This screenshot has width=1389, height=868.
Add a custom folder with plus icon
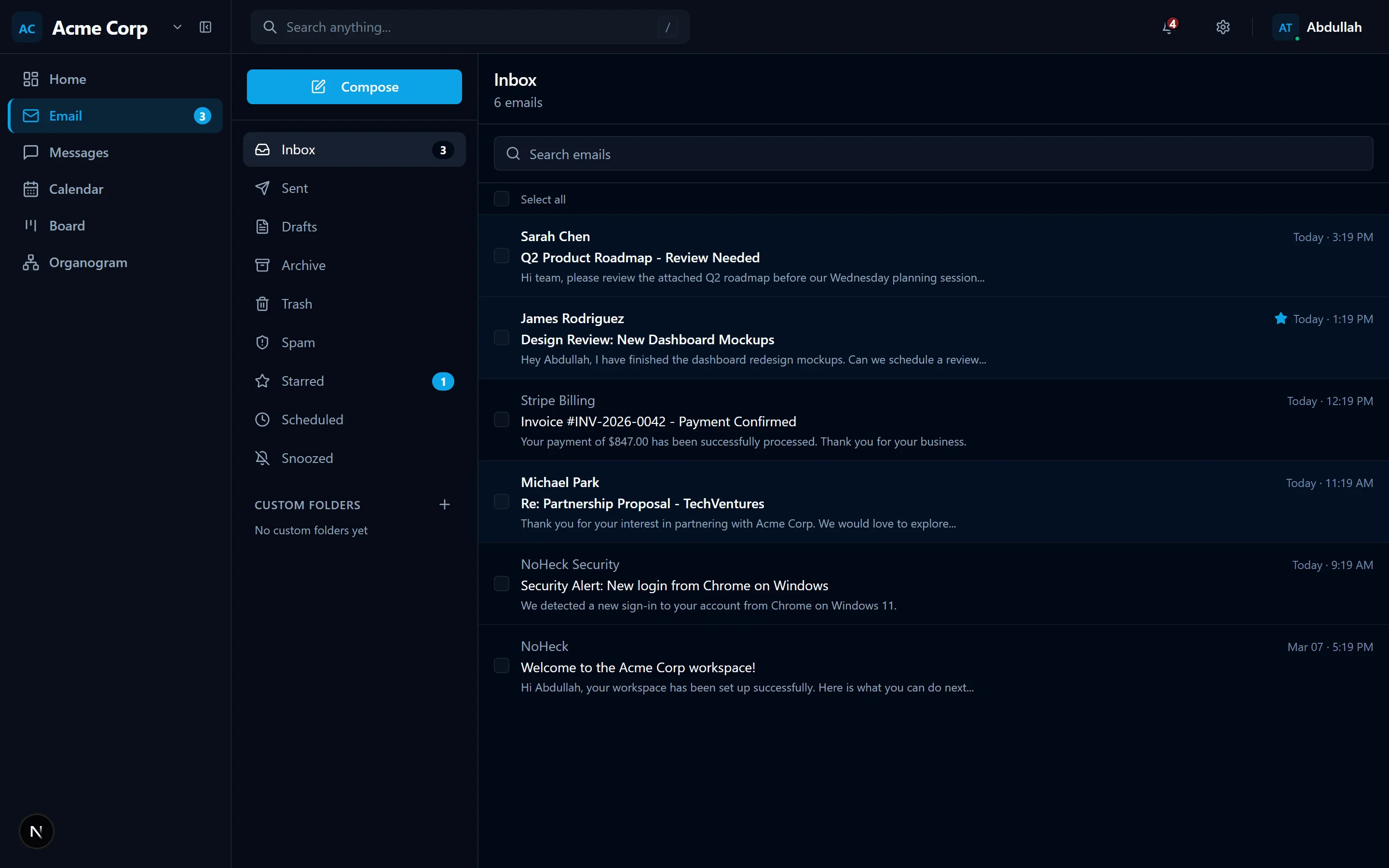[444, 504]
